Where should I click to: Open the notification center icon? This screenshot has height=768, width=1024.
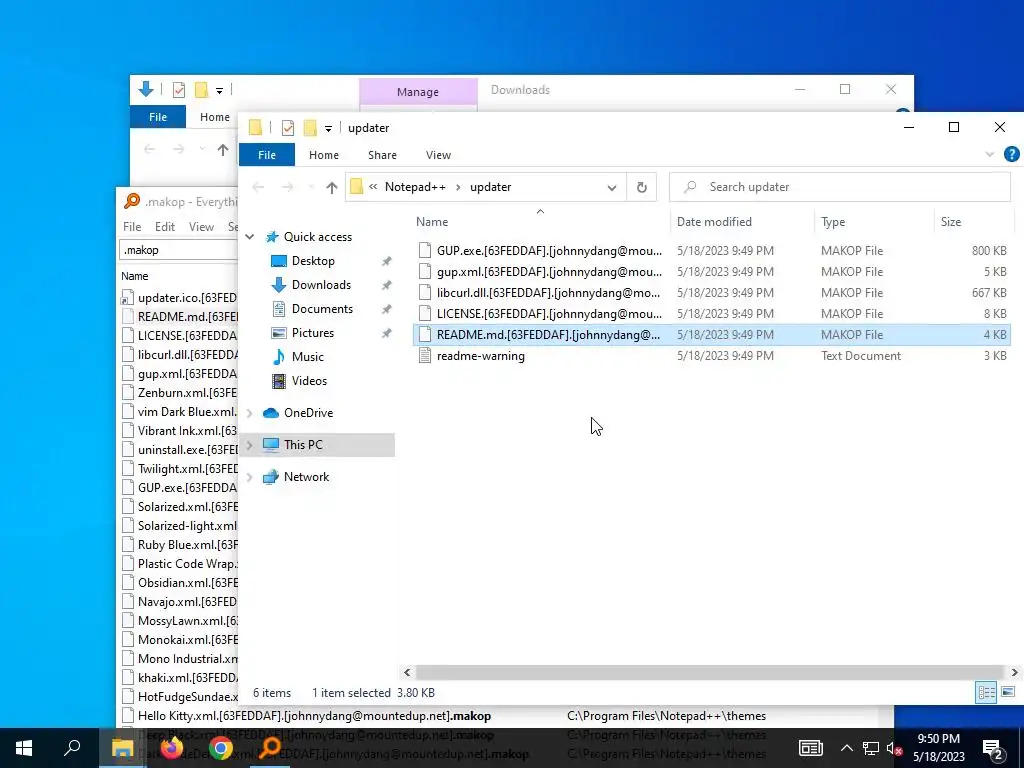pos(993,748)
